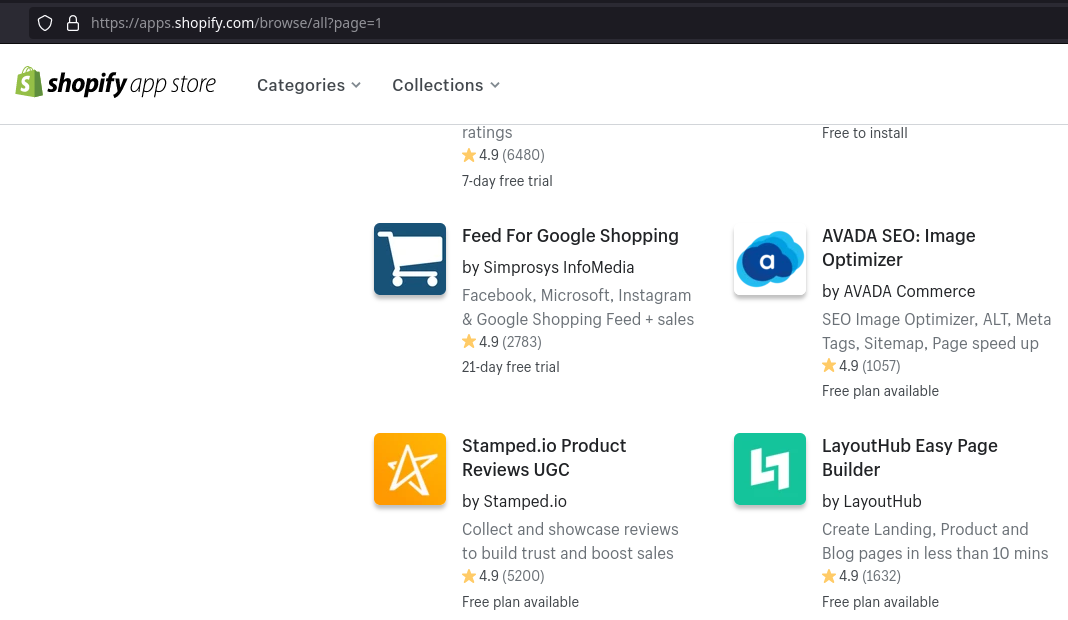Expand the Collections dropdown menu
Image resolution: width=1068 pixels, height=620 pixels.
446,85
